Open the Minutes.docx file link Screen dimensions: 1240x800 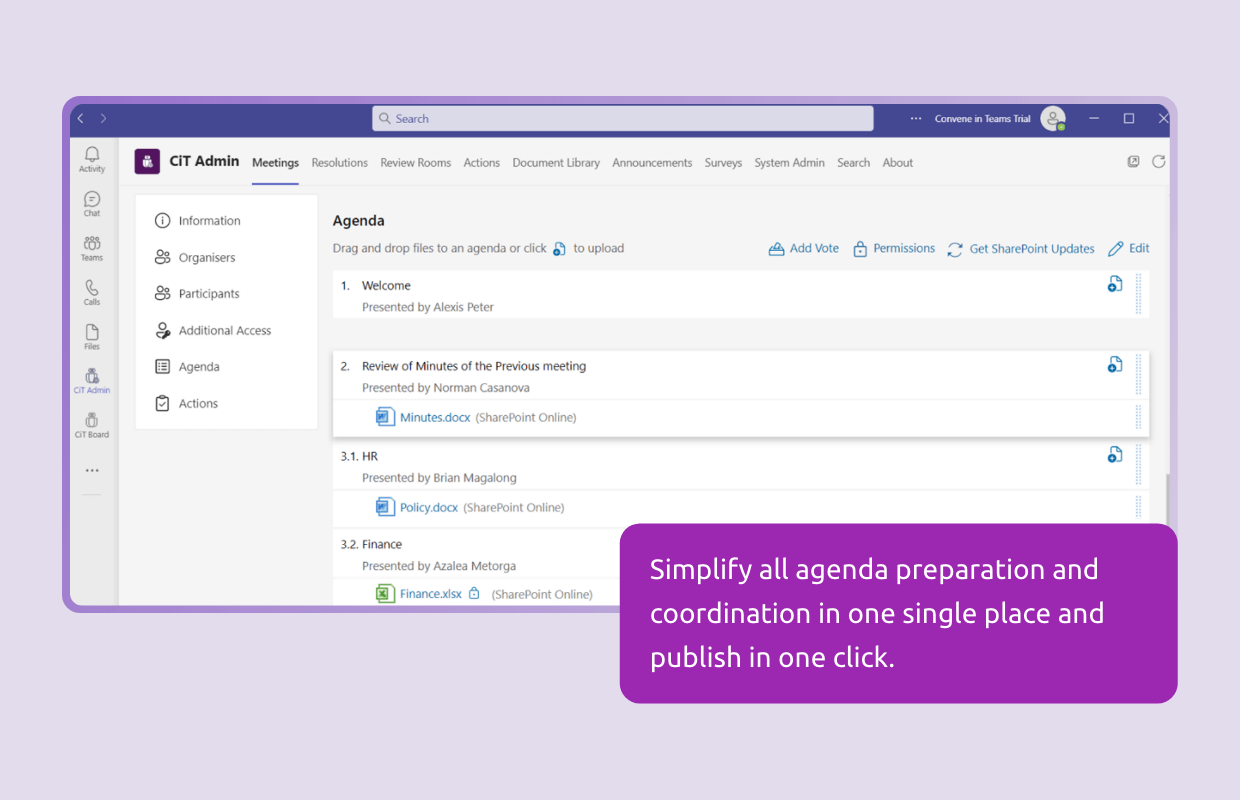pyautogui.click(x=435, y=418)
